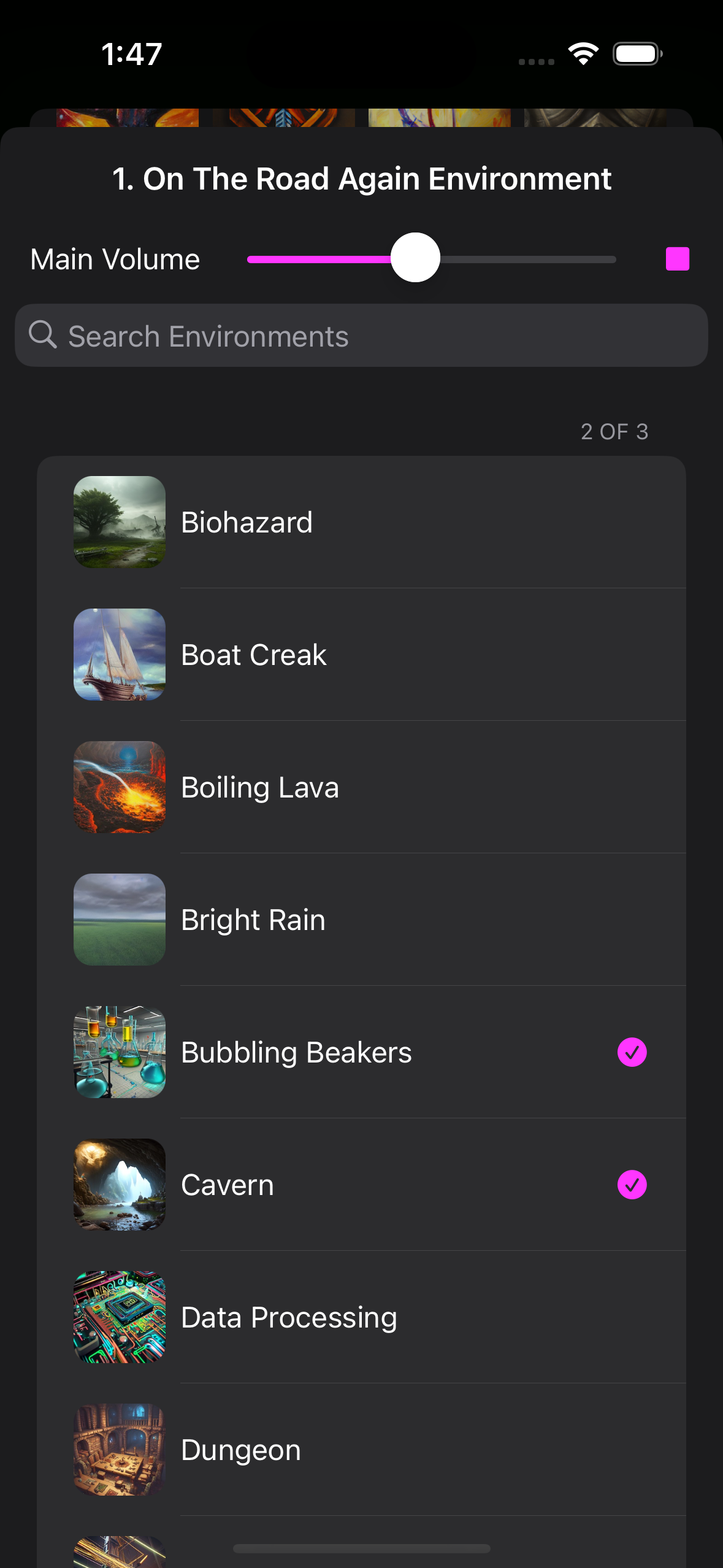Tap the Boat Creak ship thumbnail
This screenshot has height=1568, width=723.
(120, 655)
